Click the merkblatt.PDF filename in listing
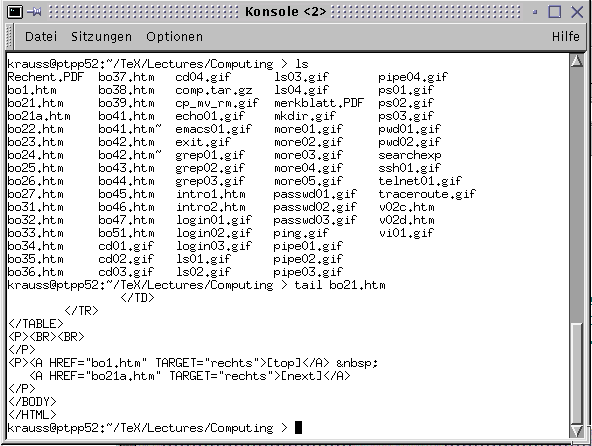Viewport: 592px width, 446px height. coord(319,103)
